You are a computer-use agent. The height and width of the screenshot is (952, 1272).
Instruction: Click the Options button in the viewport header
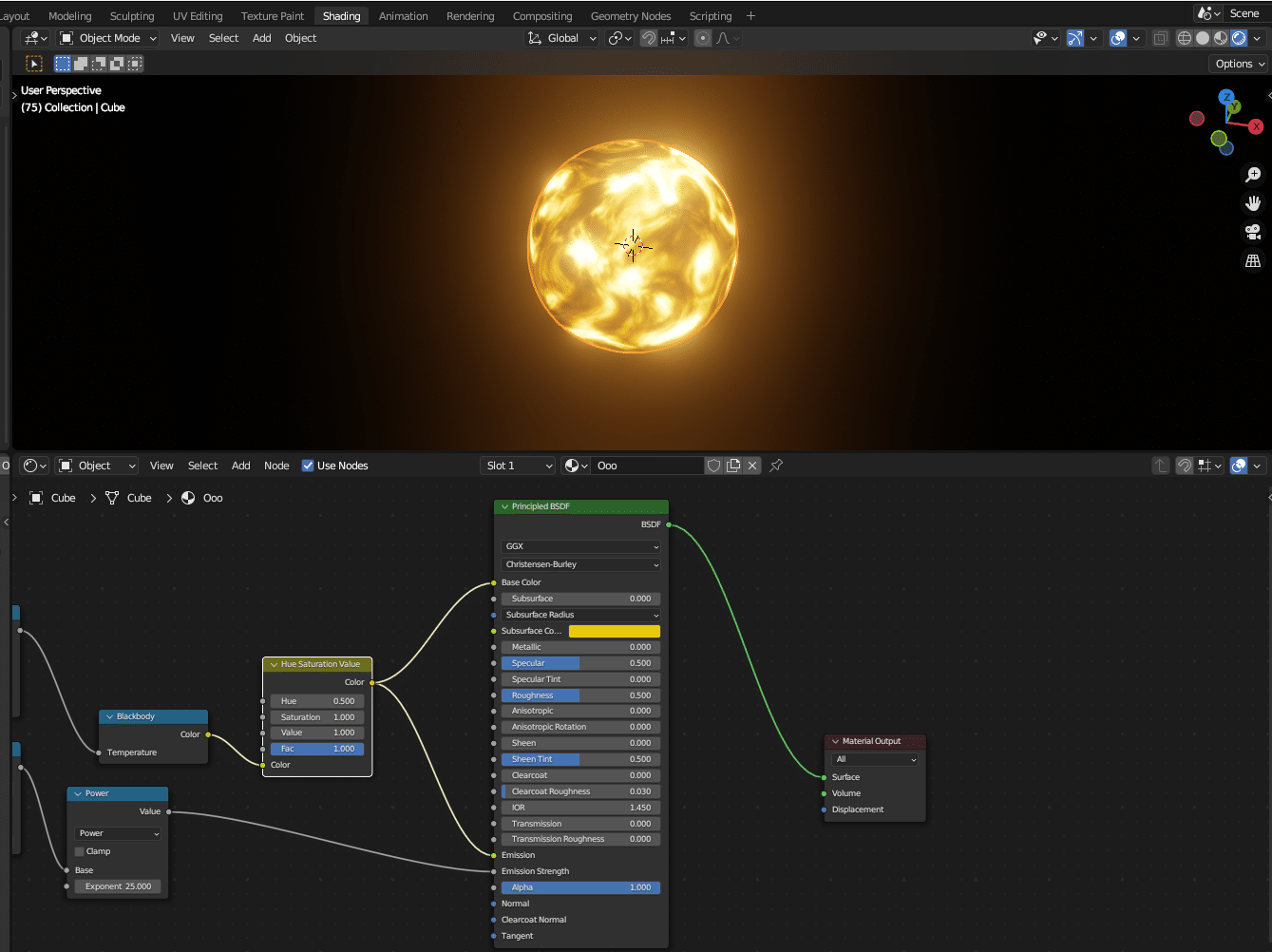pyautogui.click(x=1237, y=63)
